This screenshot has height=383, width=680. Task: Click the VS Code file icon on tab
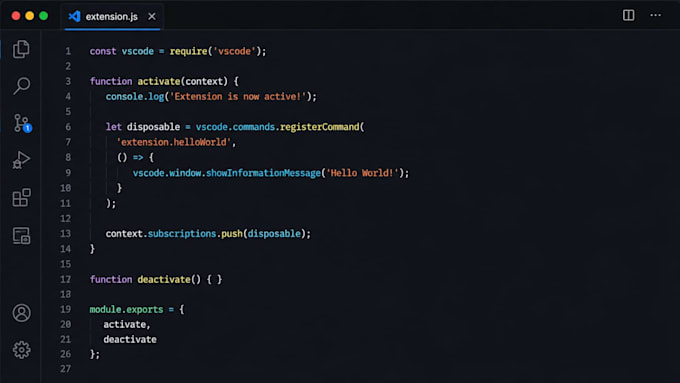(x=74, y=16)
